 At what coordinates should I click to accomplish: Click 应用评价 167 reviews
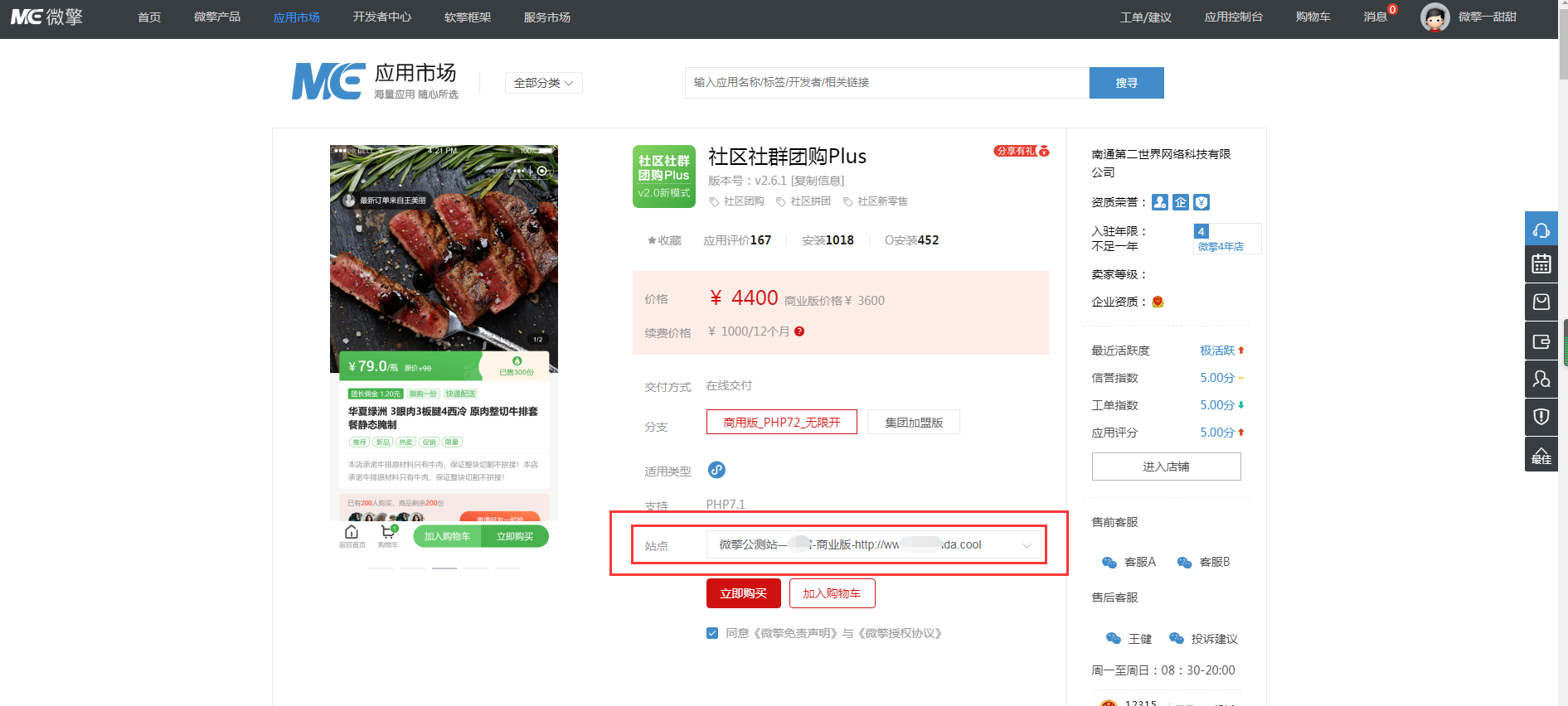pos(737,240)
